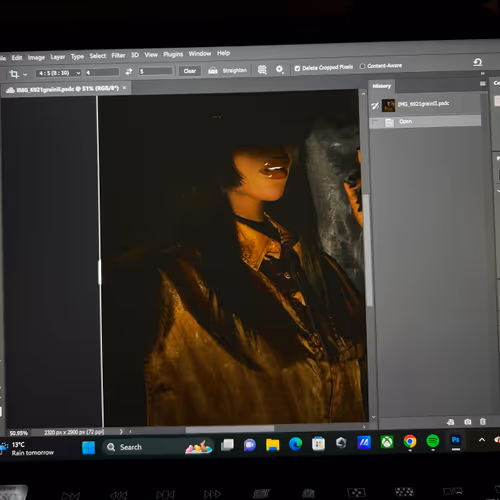Set history brush source for IMG_6921 snapshot
The width and height of the screenshot is (500, 500).
(x=375, y=106)
